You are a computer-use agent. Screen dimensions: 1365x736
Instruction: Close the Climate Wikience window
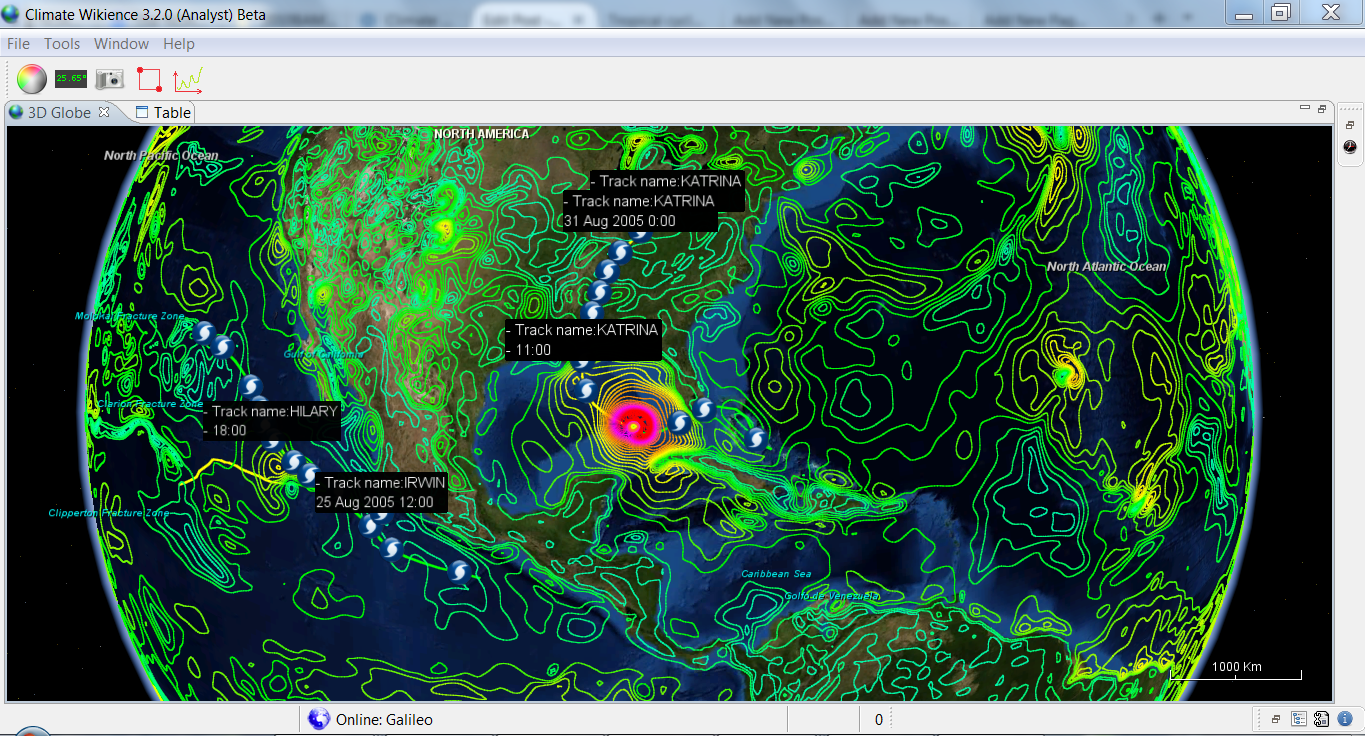(1330, 13)
